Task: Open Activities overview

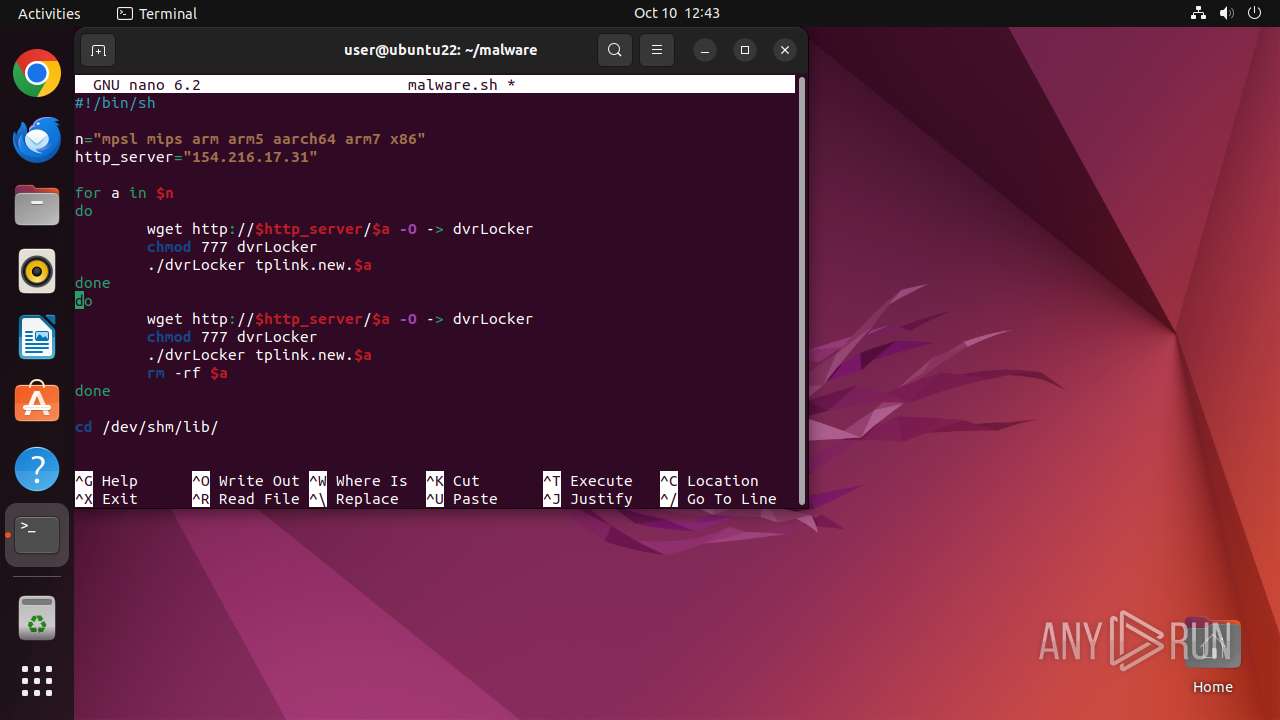Action: click(x=49, y=13)
